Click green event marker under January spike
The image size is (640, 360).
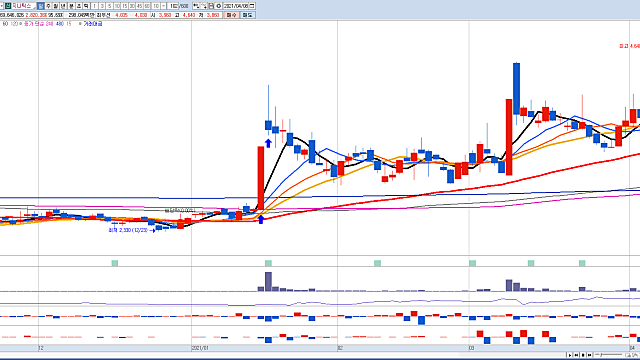(x=268, y=263)
